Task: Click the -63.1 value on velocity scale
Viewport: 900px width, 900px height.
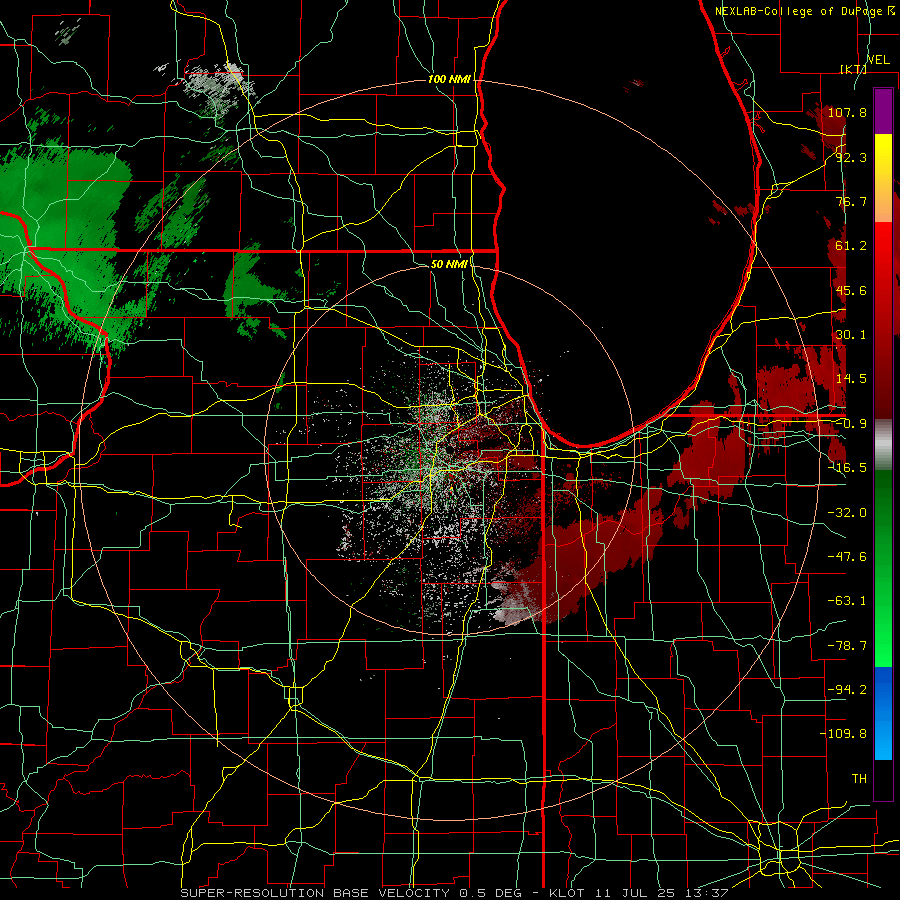Action: click(847, 601)
